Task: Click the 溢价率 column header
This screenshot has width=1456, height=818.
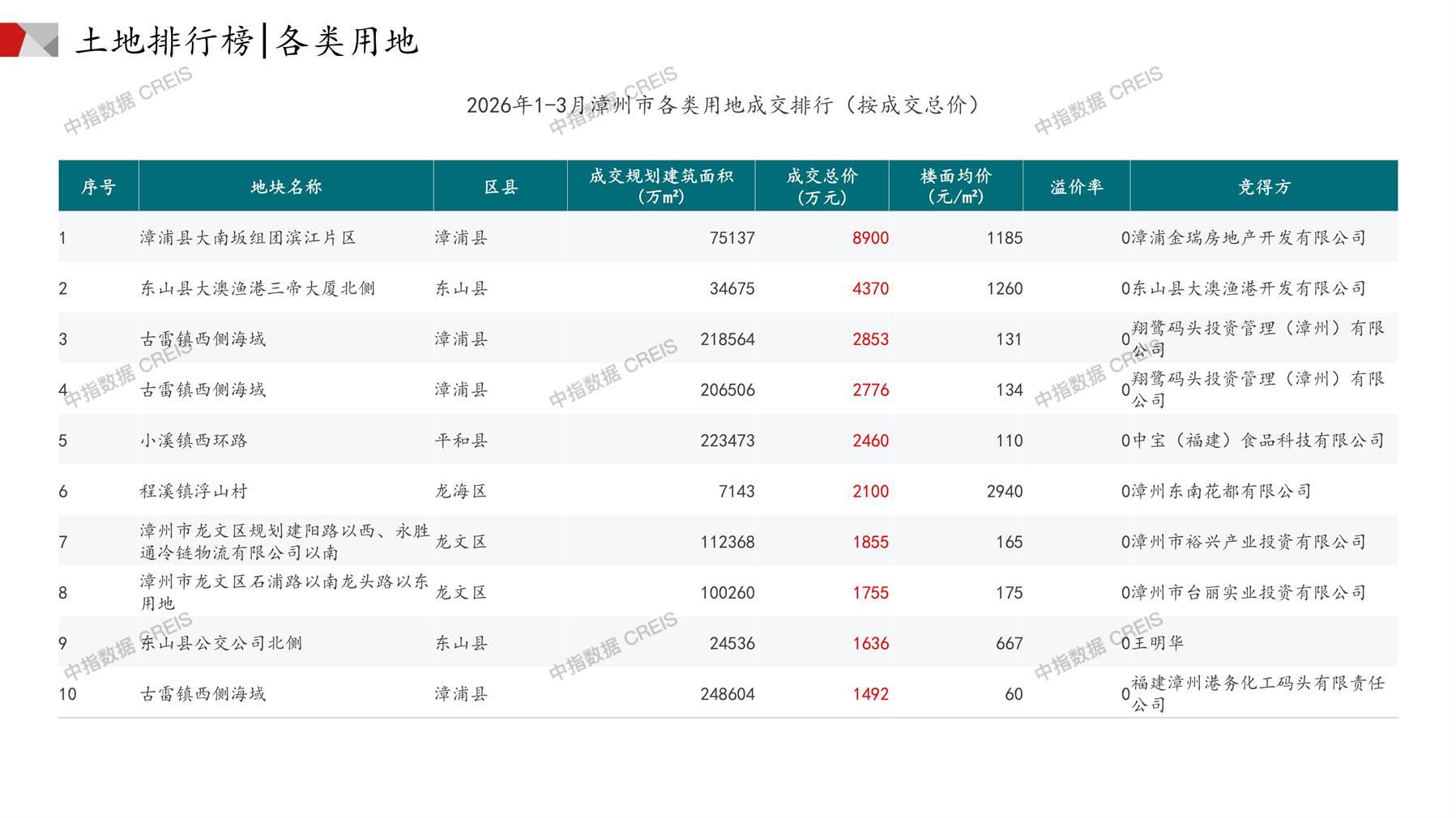Action: tap(1076, 187)
